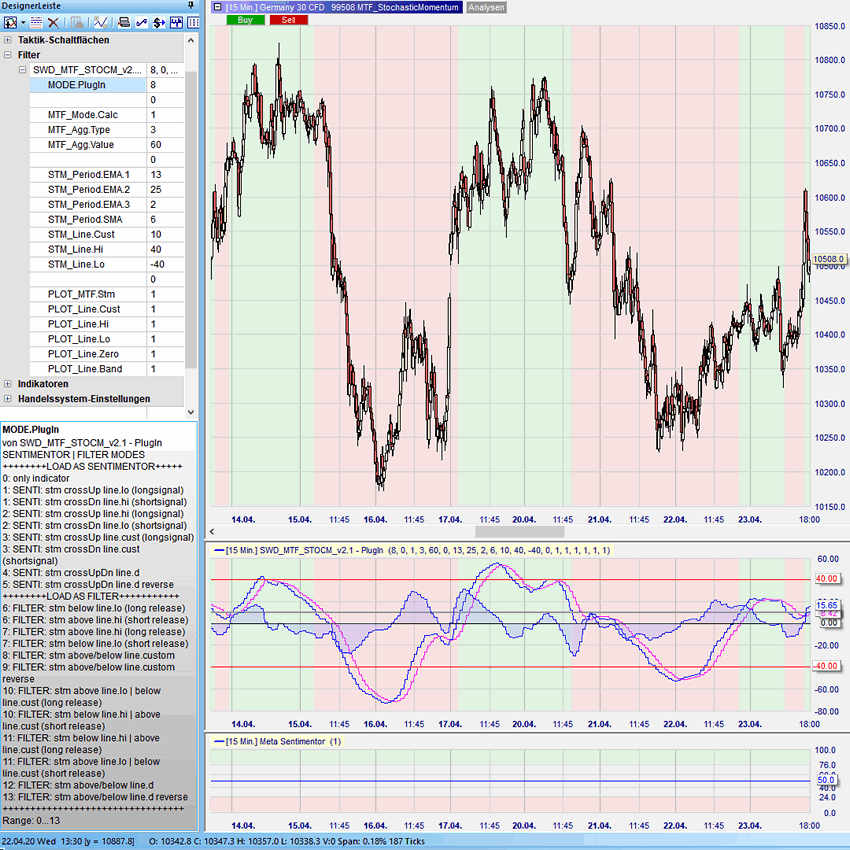This screenshot has height=850, width=850.
Task: Click the line chart with nodes icon
Action: point(100,22)
